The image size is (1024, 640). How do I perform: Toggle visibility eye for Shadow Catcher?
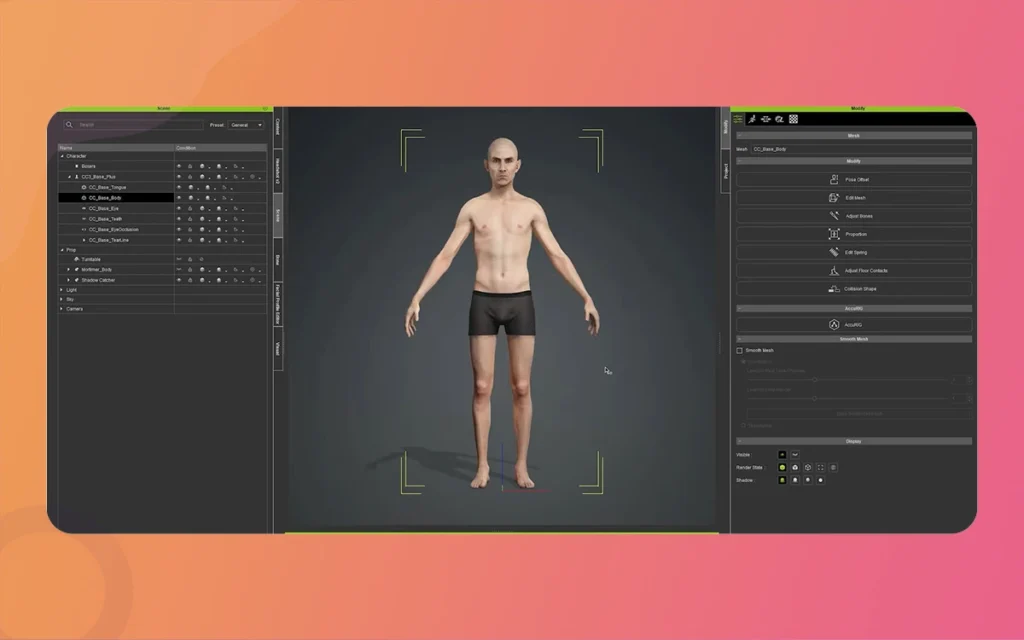pyautogui.click(x=179, y=280)
